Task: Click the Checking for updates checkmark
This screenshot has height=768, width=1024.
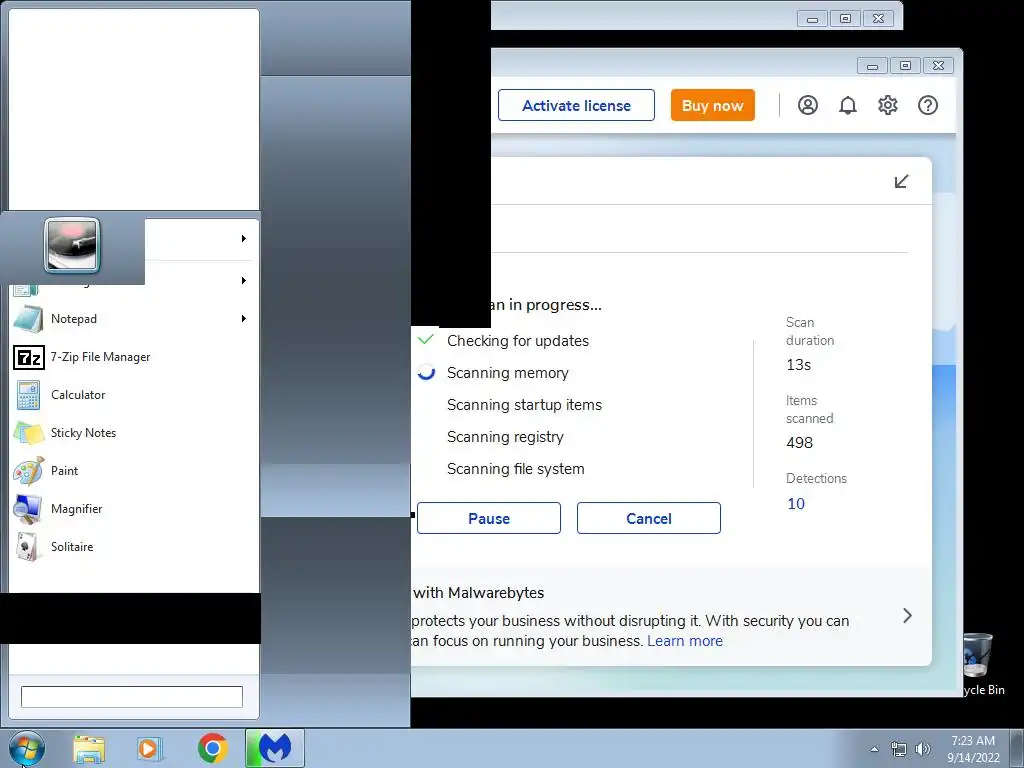Action: coord(426,340)
